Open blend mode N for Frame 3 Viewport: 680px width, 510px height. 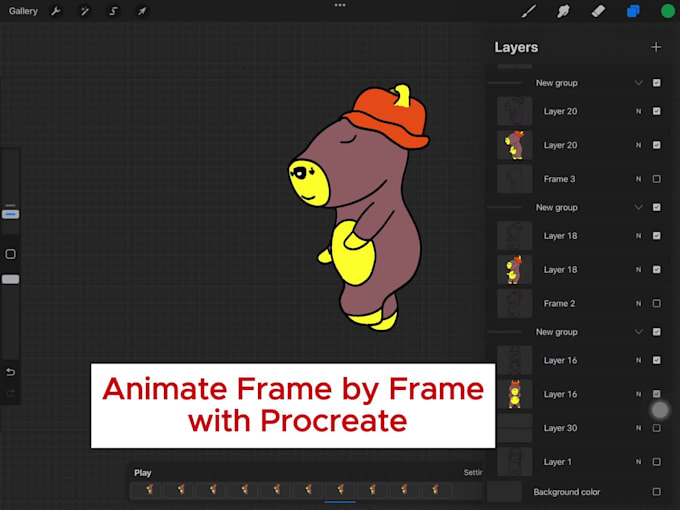pyautogui.click(x=638, y=179)
